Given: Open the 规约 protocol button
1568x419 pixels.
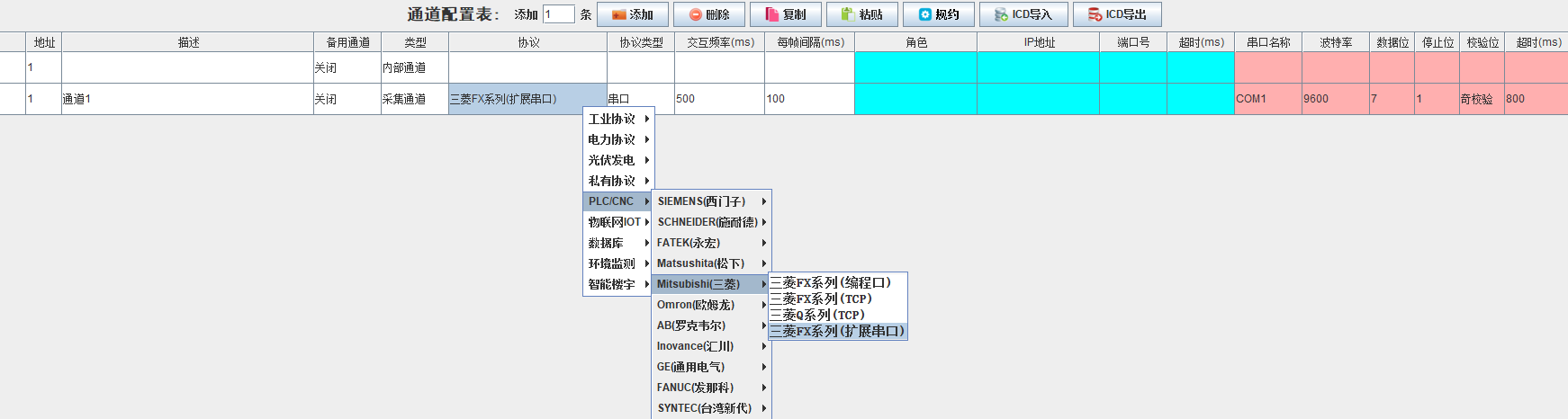Looking at the screenshot, I should (938, 14).
